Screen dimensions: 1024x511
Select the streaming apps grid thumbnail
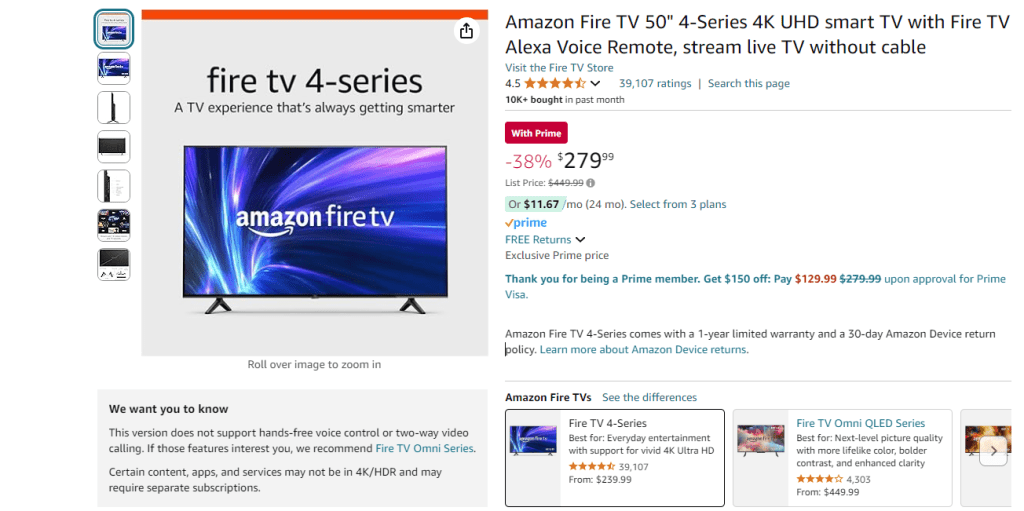tap(113, 225)
